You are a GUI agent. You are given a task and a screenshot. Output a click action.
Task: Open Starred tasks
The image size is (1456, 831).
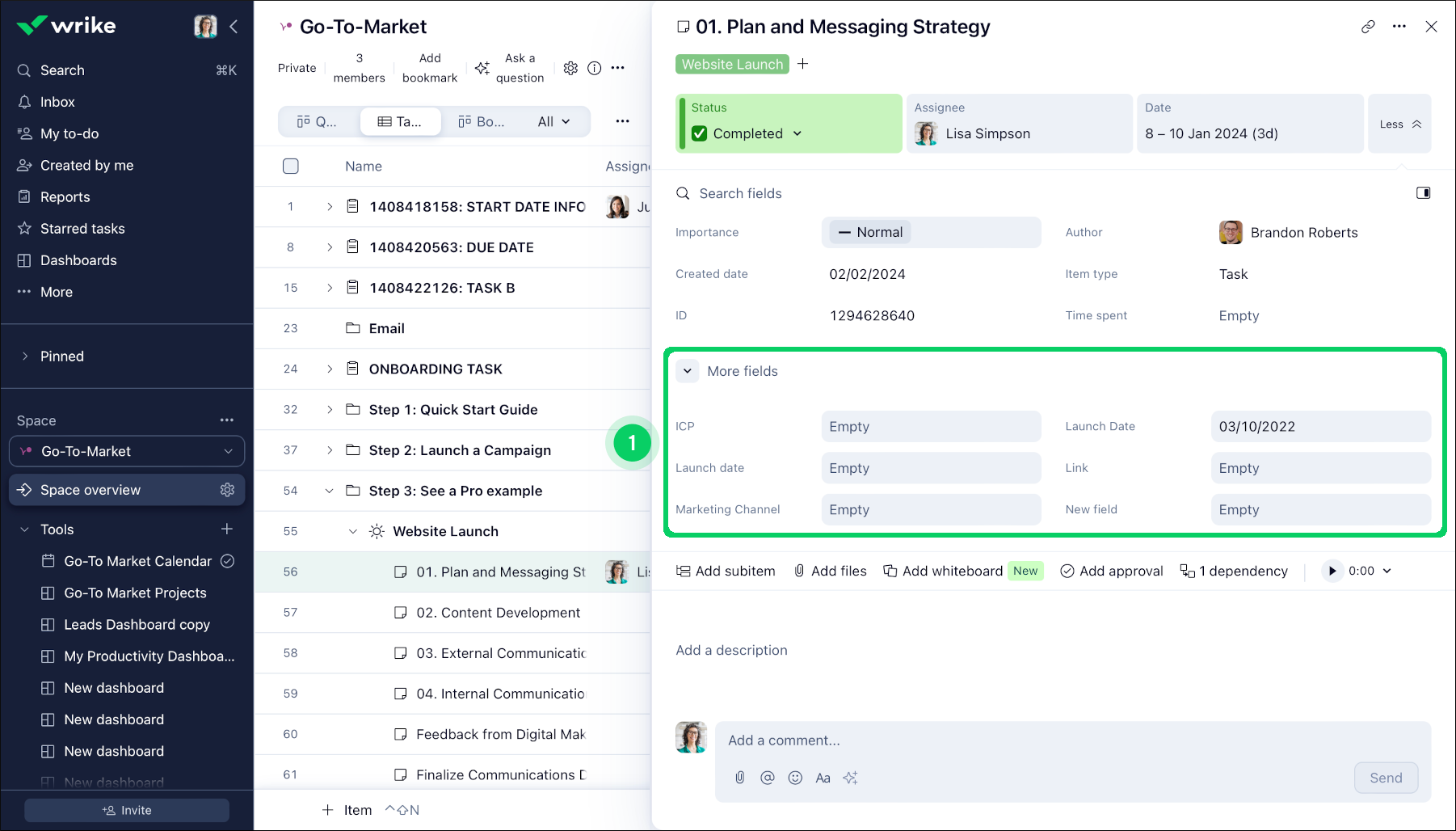(81, 228)
